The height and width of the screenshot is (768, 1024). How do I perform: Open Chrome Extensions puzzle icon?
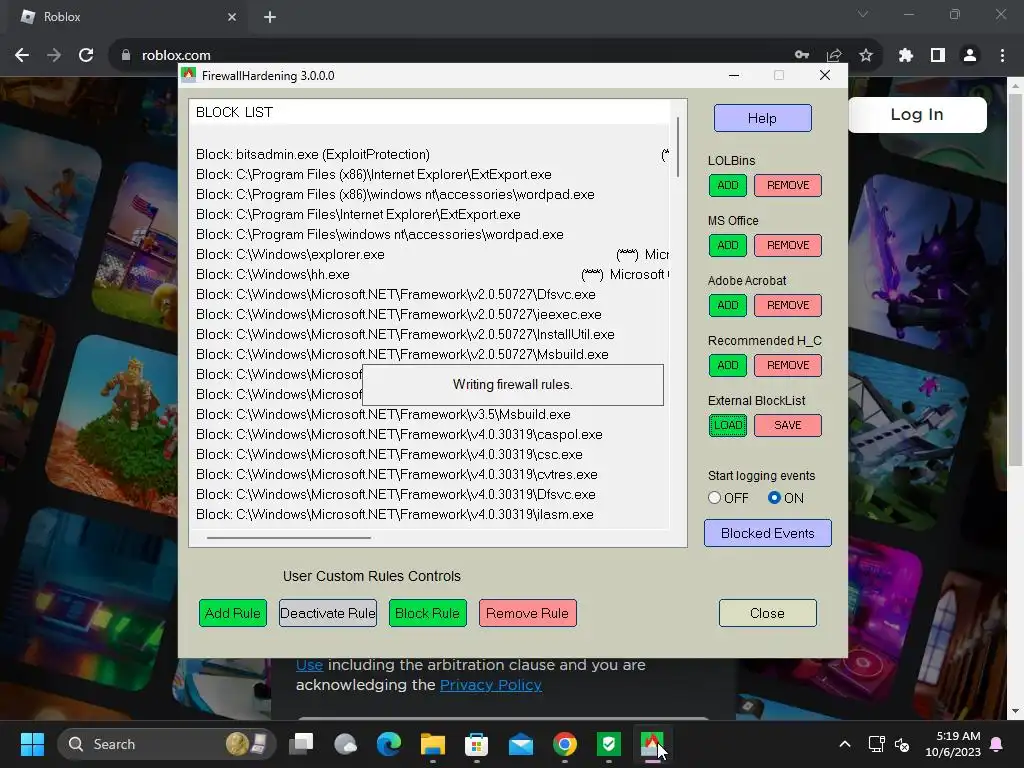point(906,56)
